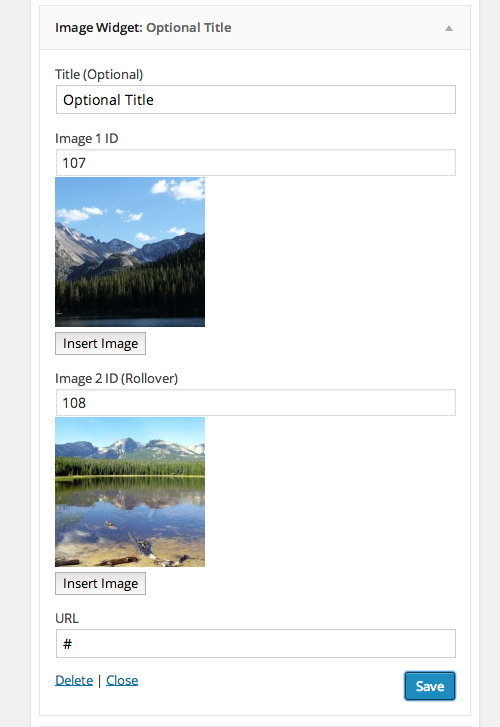
Task: Click the 'Image 2 ID (Rollover)' label
Action: point(116,378)
